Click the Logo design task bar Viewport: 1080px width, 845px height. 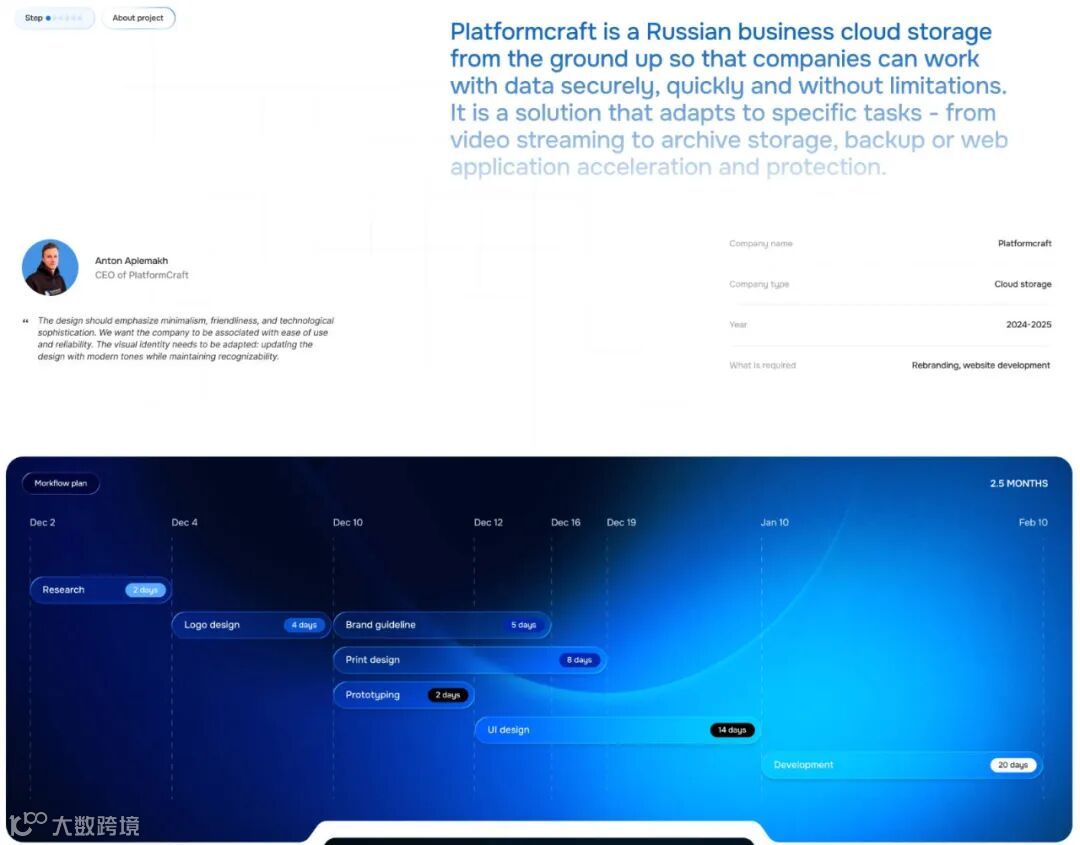[x=251, y=625]
